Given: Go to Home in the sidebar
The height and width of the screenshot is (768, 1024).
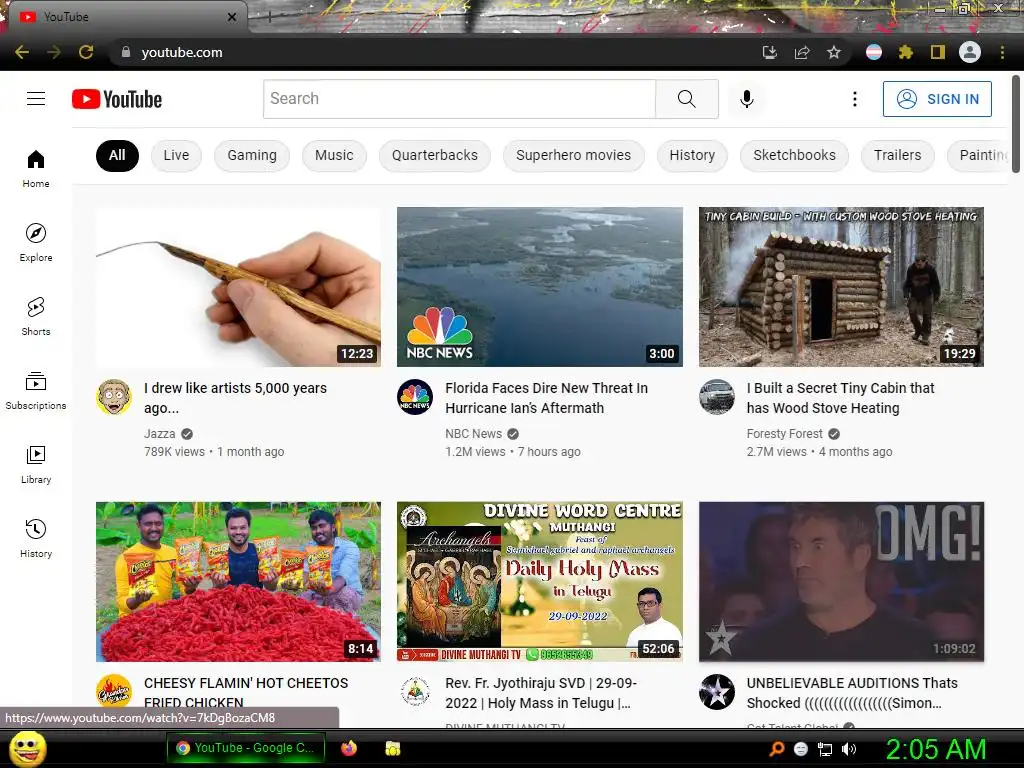Looking at the screenshot, I should pyautogui.click(x=36, y=168).
